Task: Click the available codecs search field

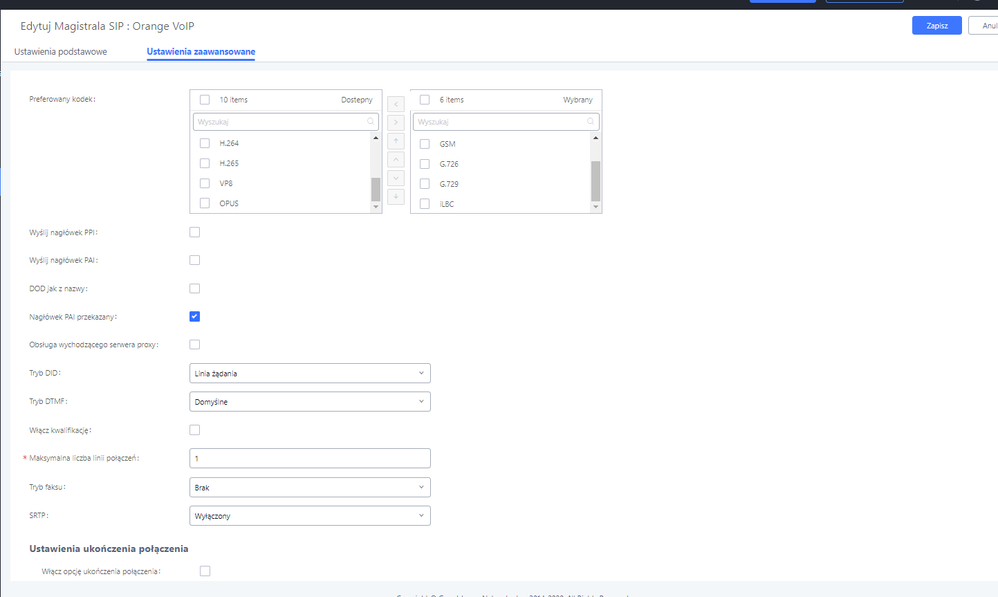Action: point(286,122)
